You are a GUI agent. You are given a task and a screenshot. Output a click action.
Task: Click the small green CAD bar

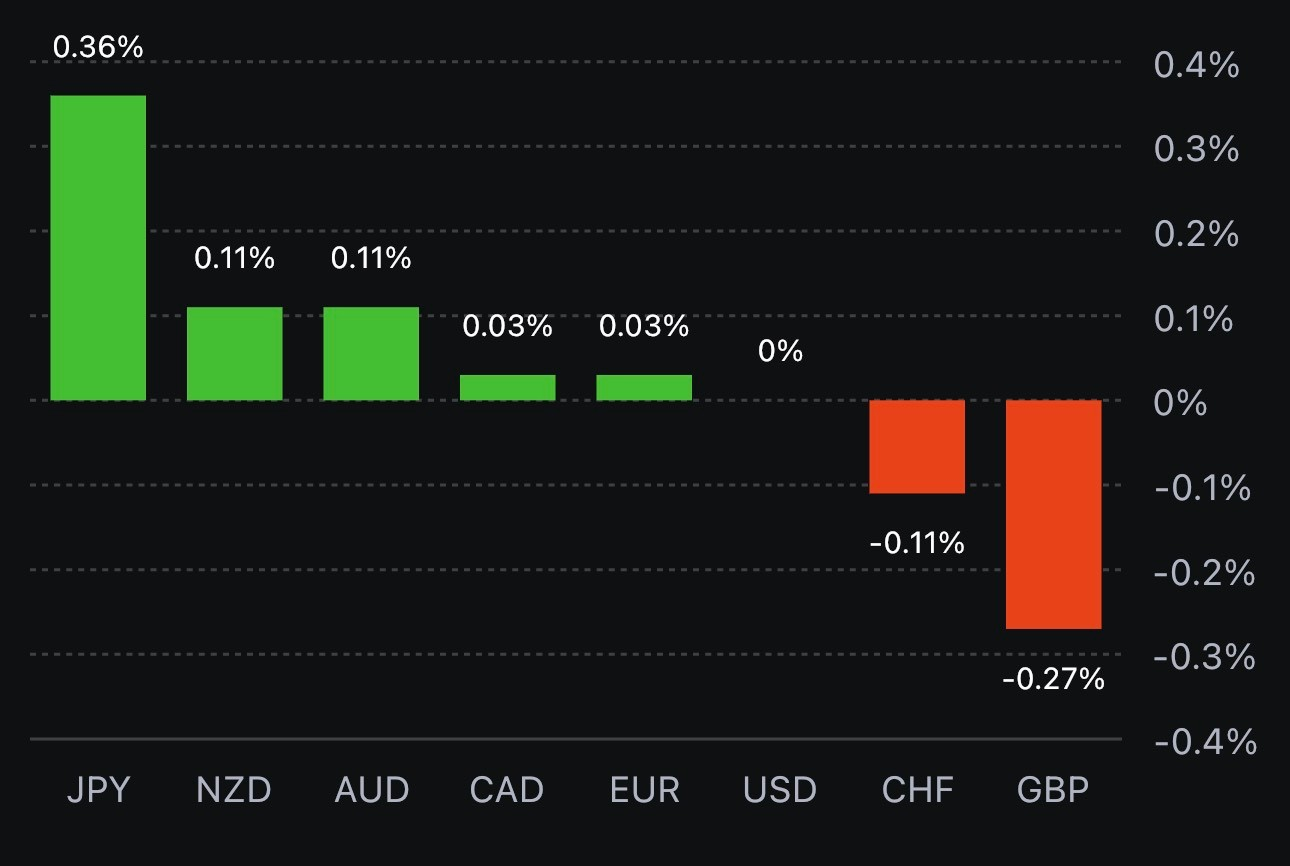click(507, 388)
